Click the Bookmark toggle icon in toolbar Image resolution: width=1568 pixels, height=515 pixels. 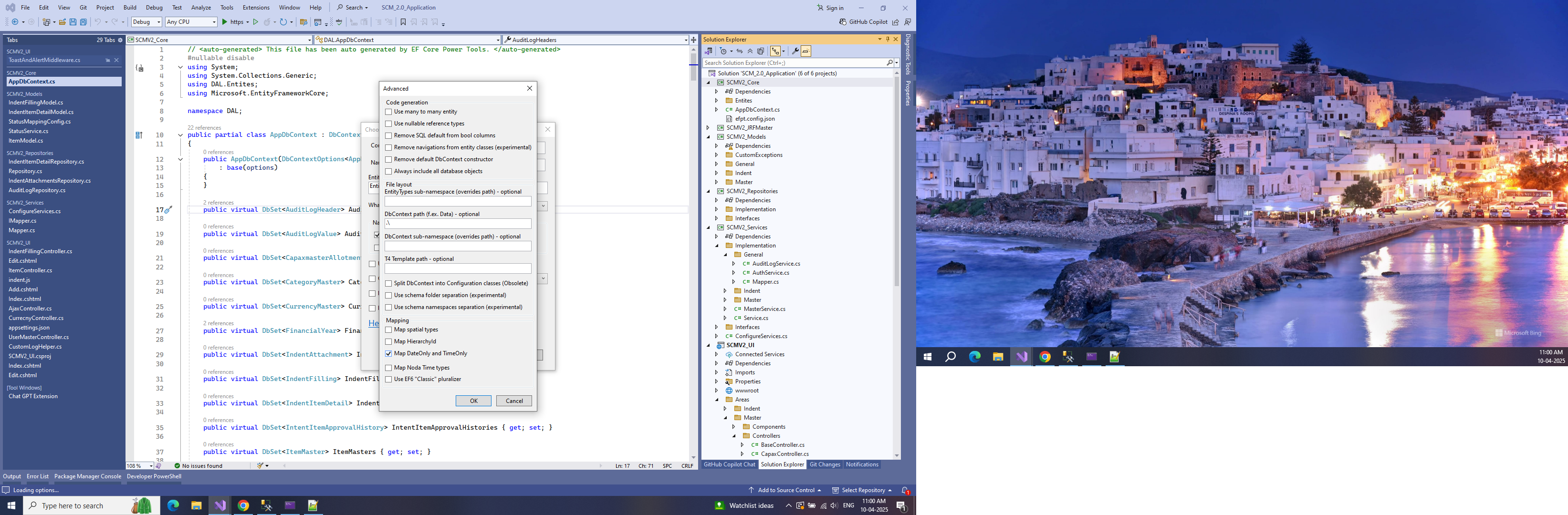403,22
